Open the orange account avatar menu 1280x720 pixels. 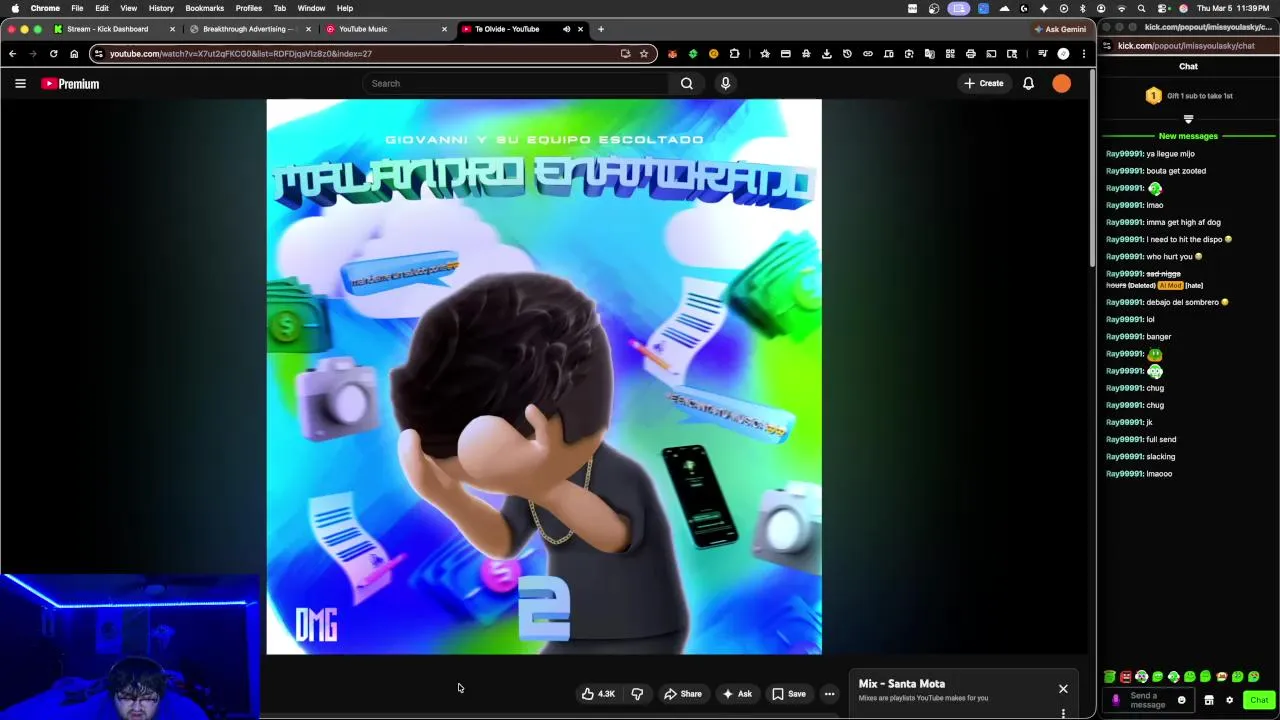pos(1062,84)
